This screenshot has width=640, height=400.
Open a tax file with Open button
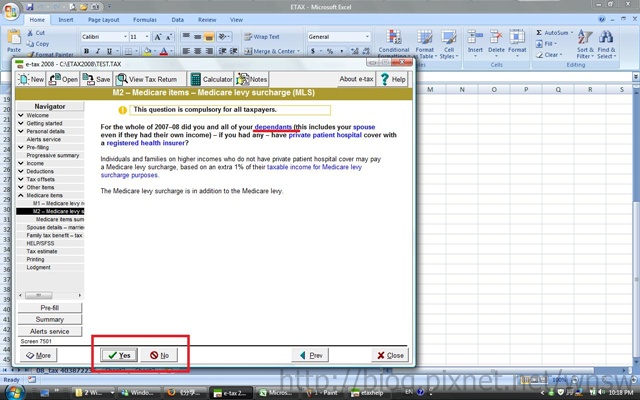pyautogui.click(x=63, y=79)
